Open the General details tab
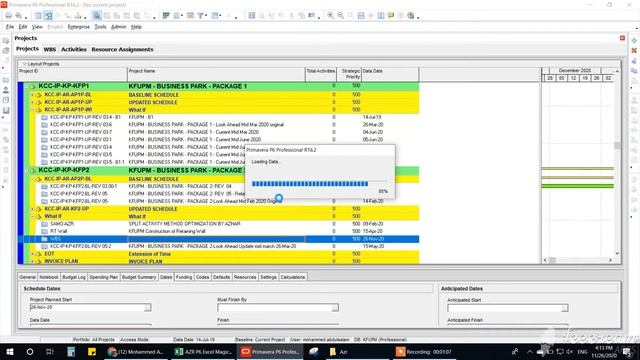This screenshot has width=640, height=360. click(x=27, y=277)
